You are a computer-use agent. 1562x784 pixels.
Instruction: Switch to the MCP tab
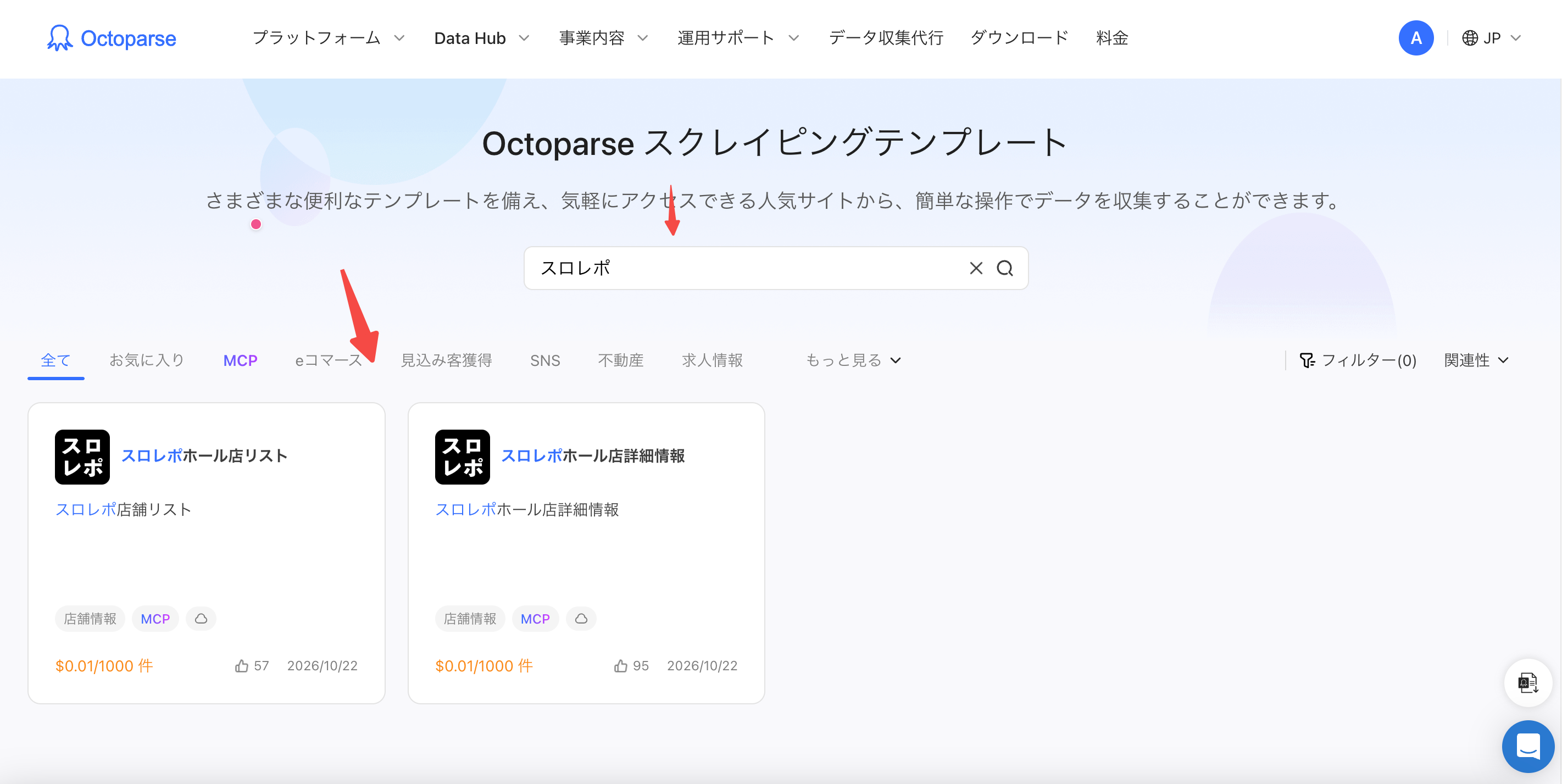coord(240,360)
